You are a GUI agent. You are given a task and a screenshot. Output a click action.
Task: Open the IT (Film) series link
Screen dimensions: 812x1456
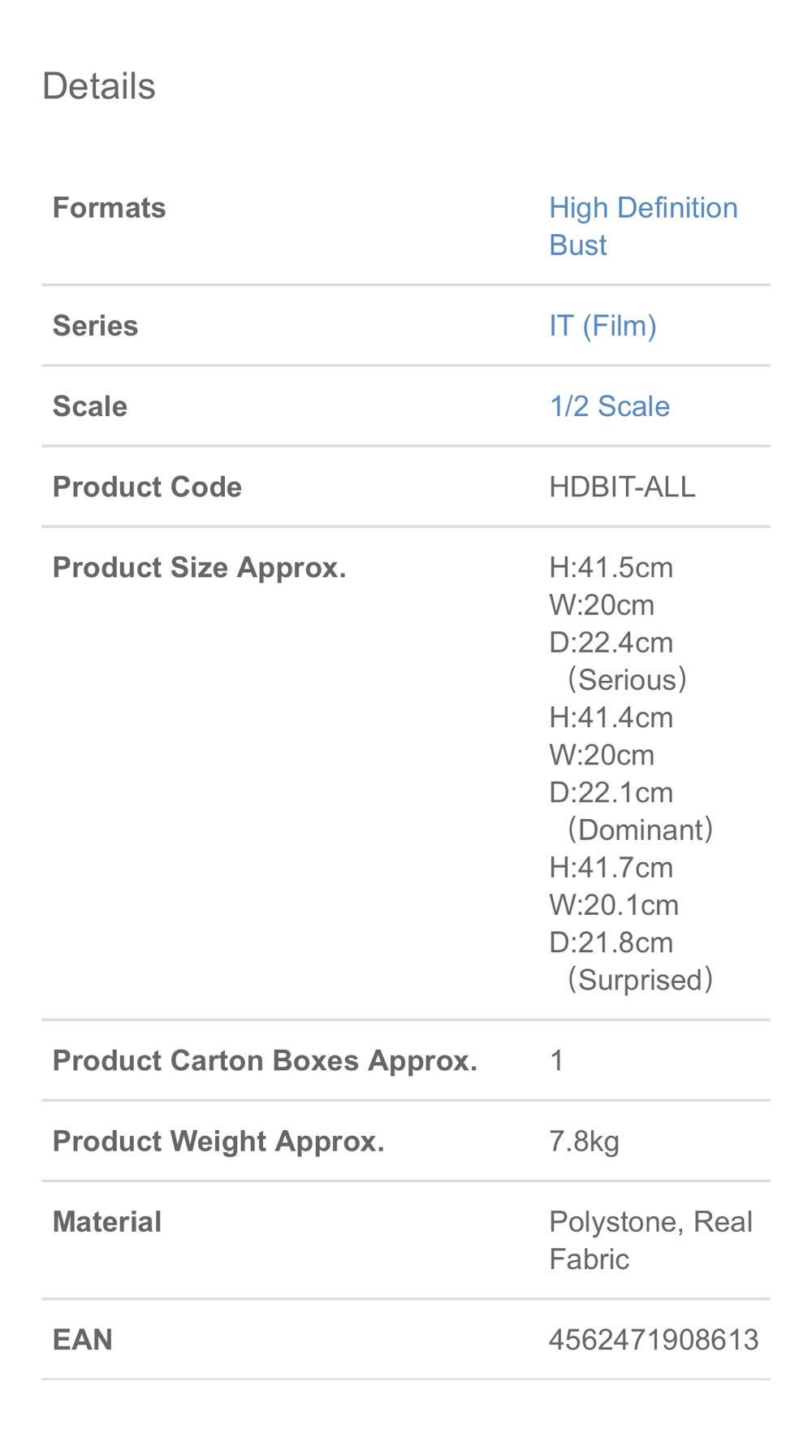(603, 326)
